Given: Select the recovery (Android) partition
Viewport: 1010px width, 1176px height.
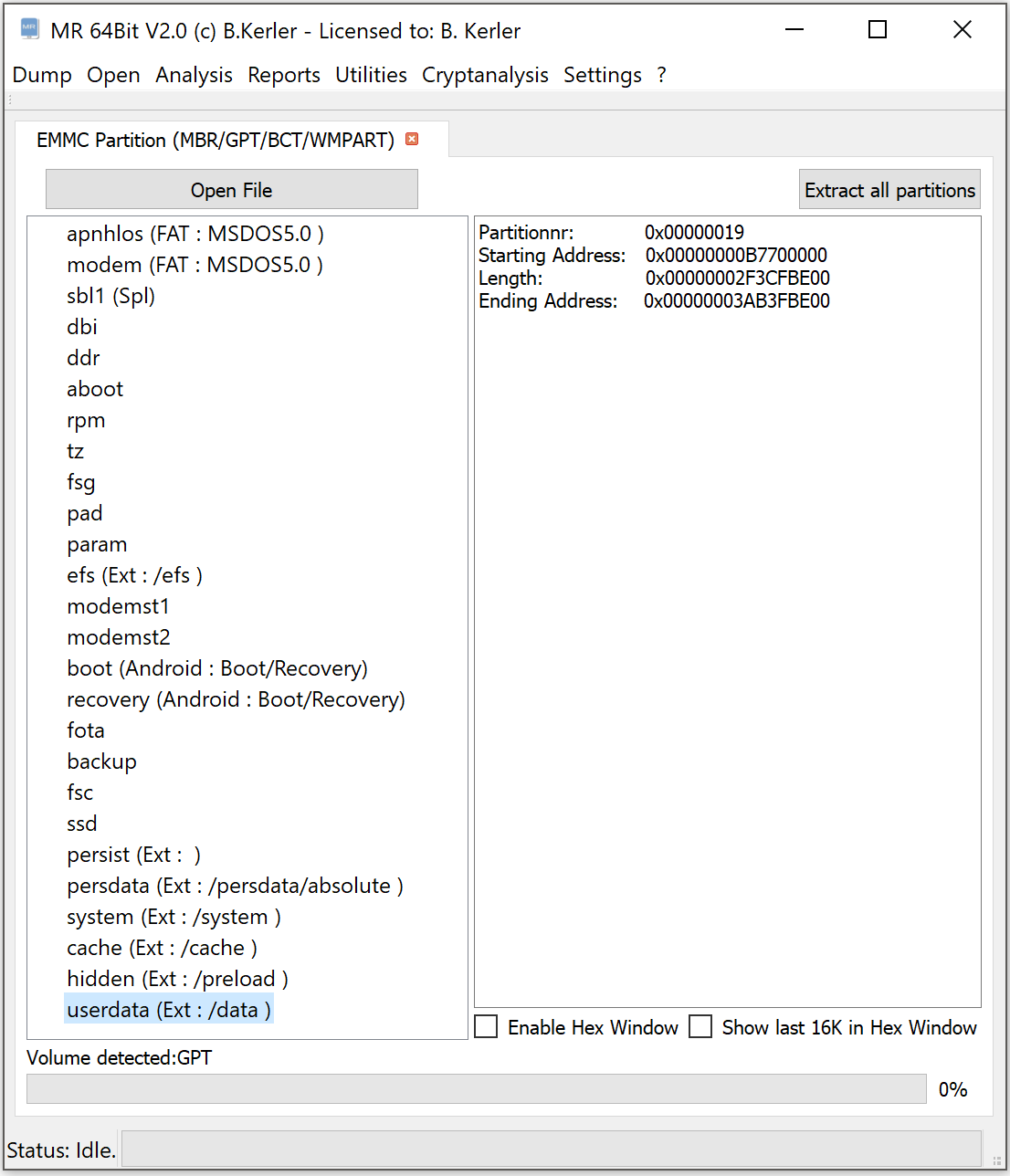Looking at the screenshot, I should coord(236,699).
